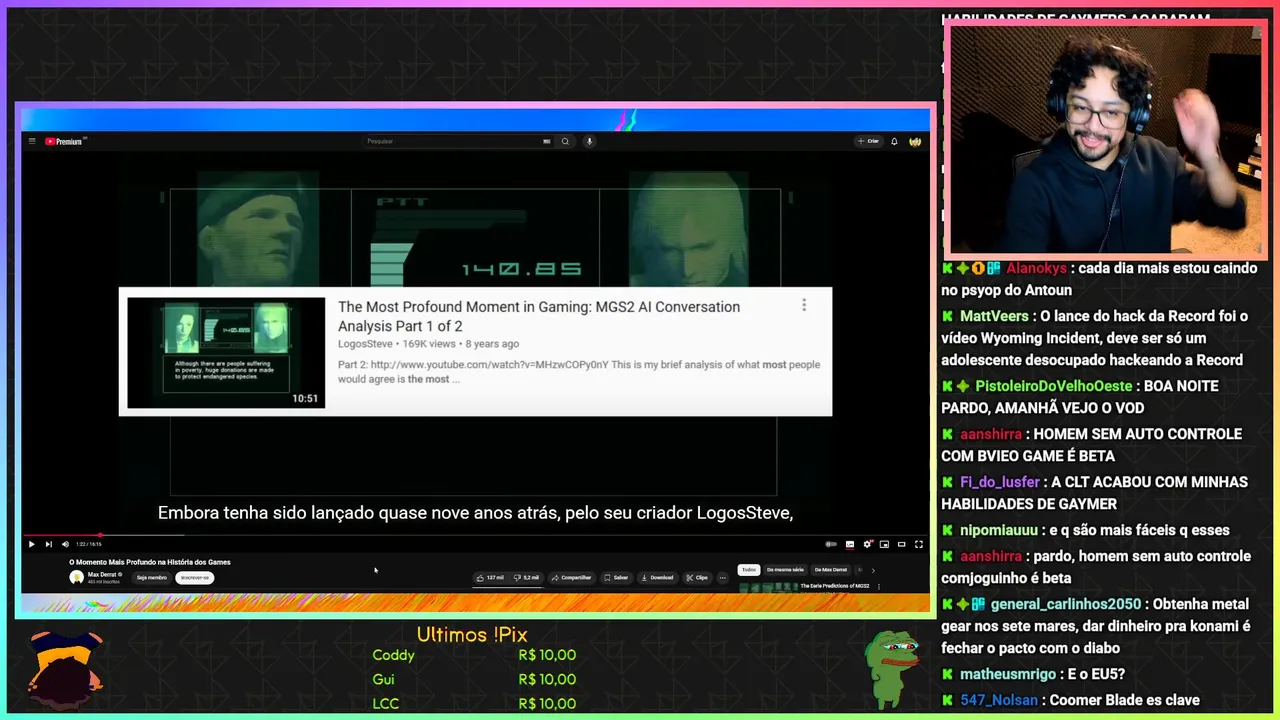Show more filter chips arrow
The image size is (1280, 720).
(873, 570)
